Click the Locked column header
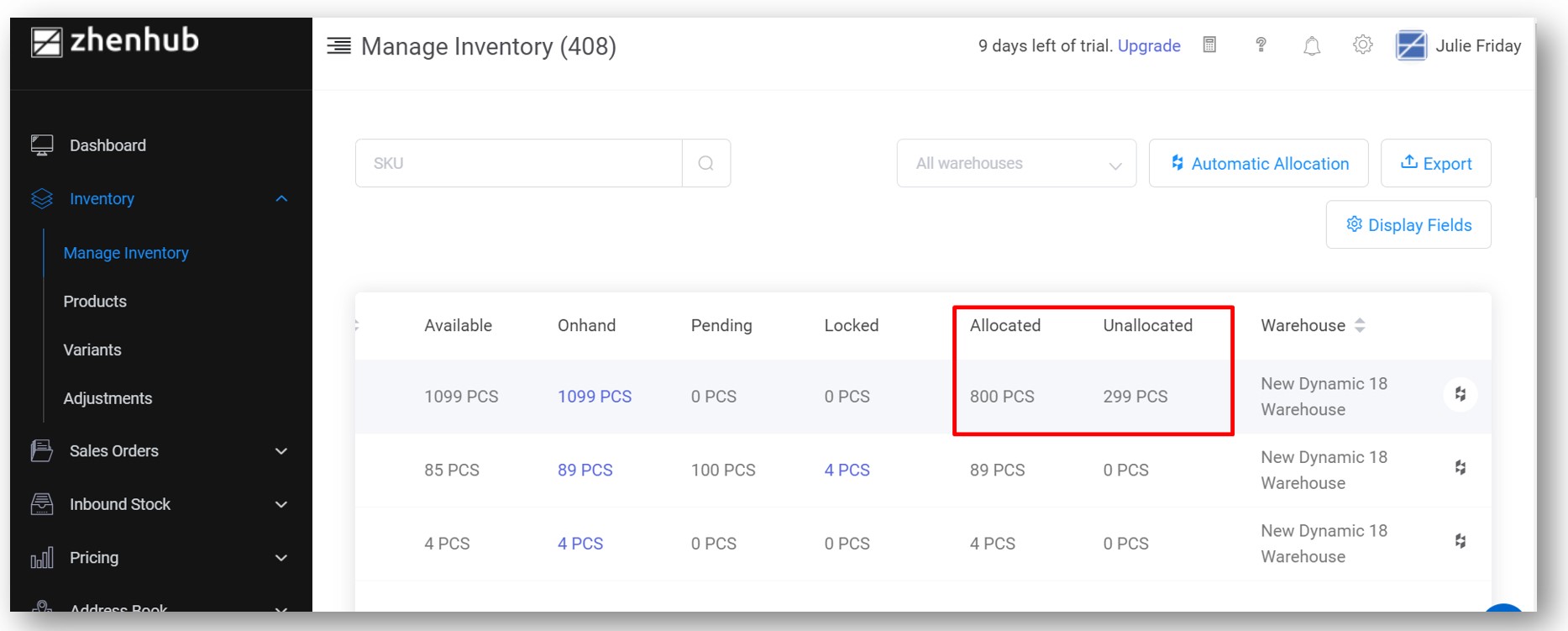This screenshot has width=1568, height=631. pos(851,325)
